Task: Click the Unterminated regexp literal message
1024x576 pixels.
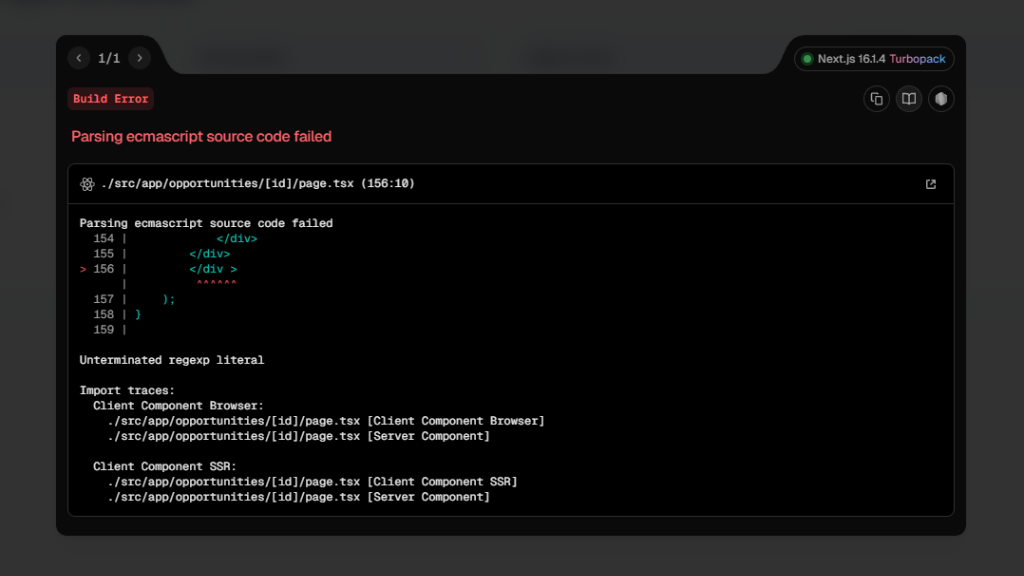Action: coord(171,360)
